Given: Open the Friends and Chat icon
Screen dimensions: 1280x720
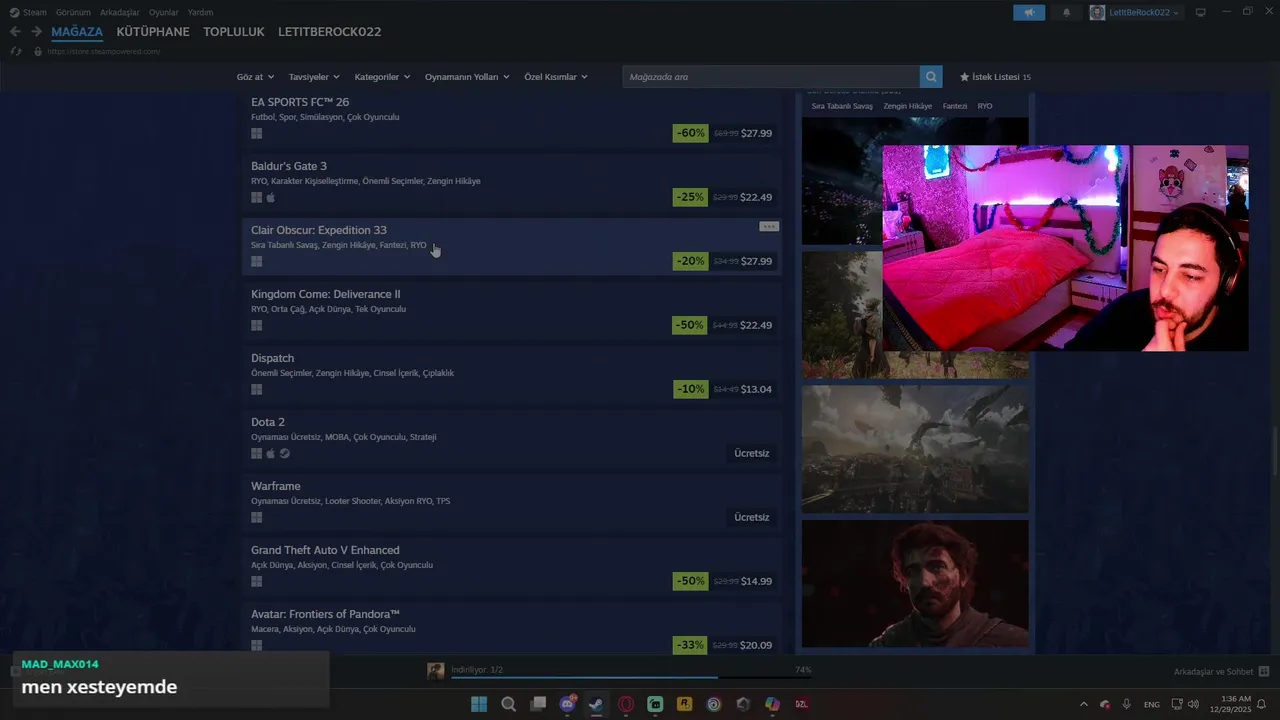Looking at the screenshot, I should pos(1264,671).
